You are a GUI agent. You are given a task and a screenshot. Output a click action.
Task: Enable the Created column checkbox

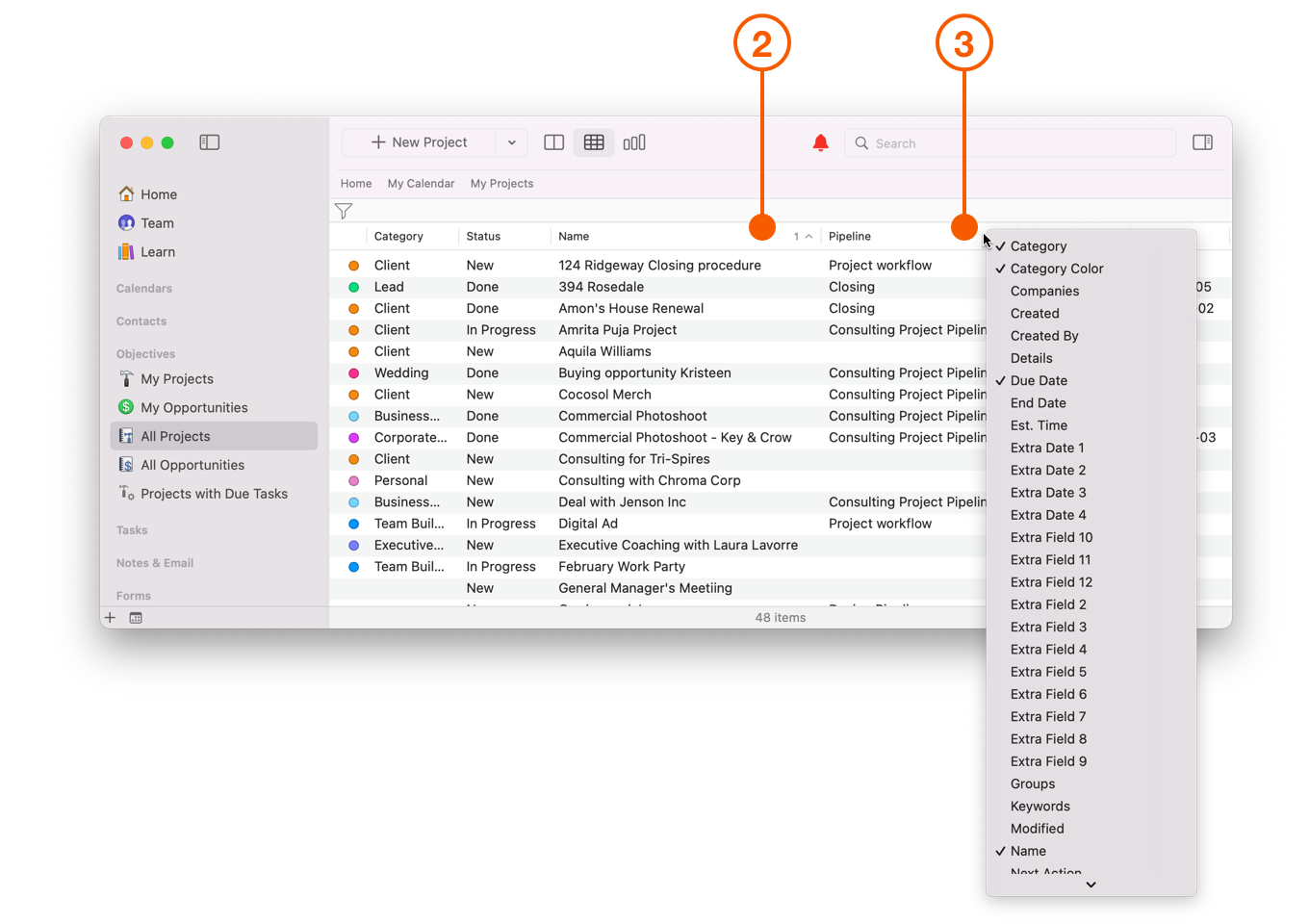1034,313
